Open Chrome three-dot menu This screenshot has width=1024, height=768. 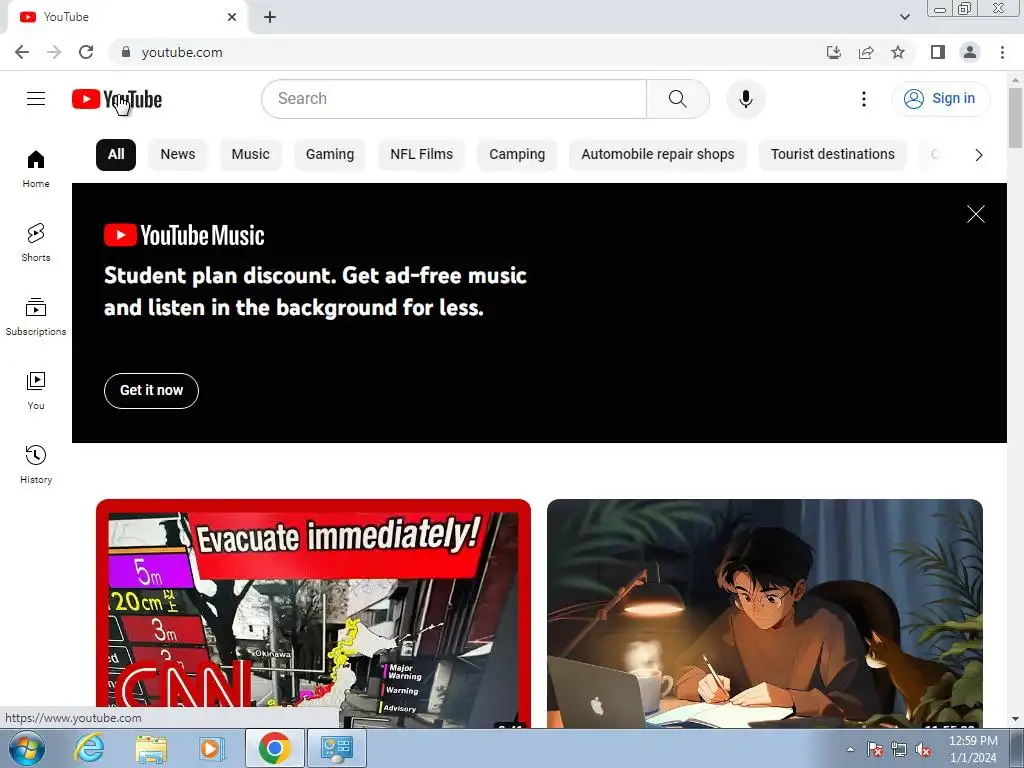[x=1002, y=52]
